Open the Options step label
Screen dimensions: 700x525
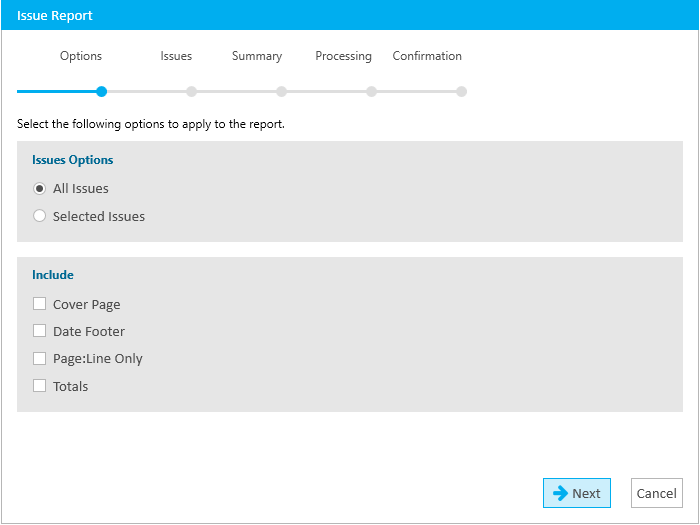coord(81,56)
